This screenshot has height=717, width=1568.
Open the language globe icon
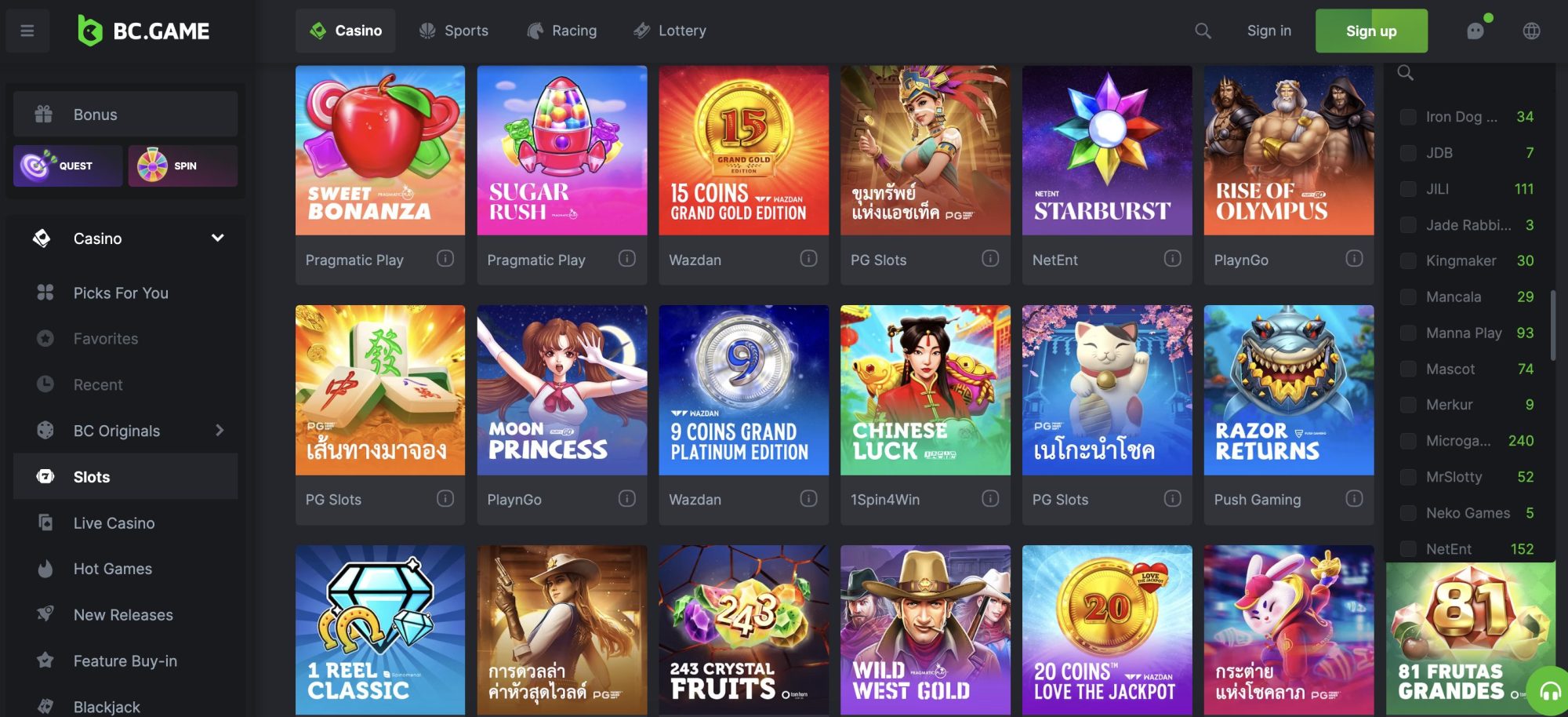click(x=1531, y=31)
